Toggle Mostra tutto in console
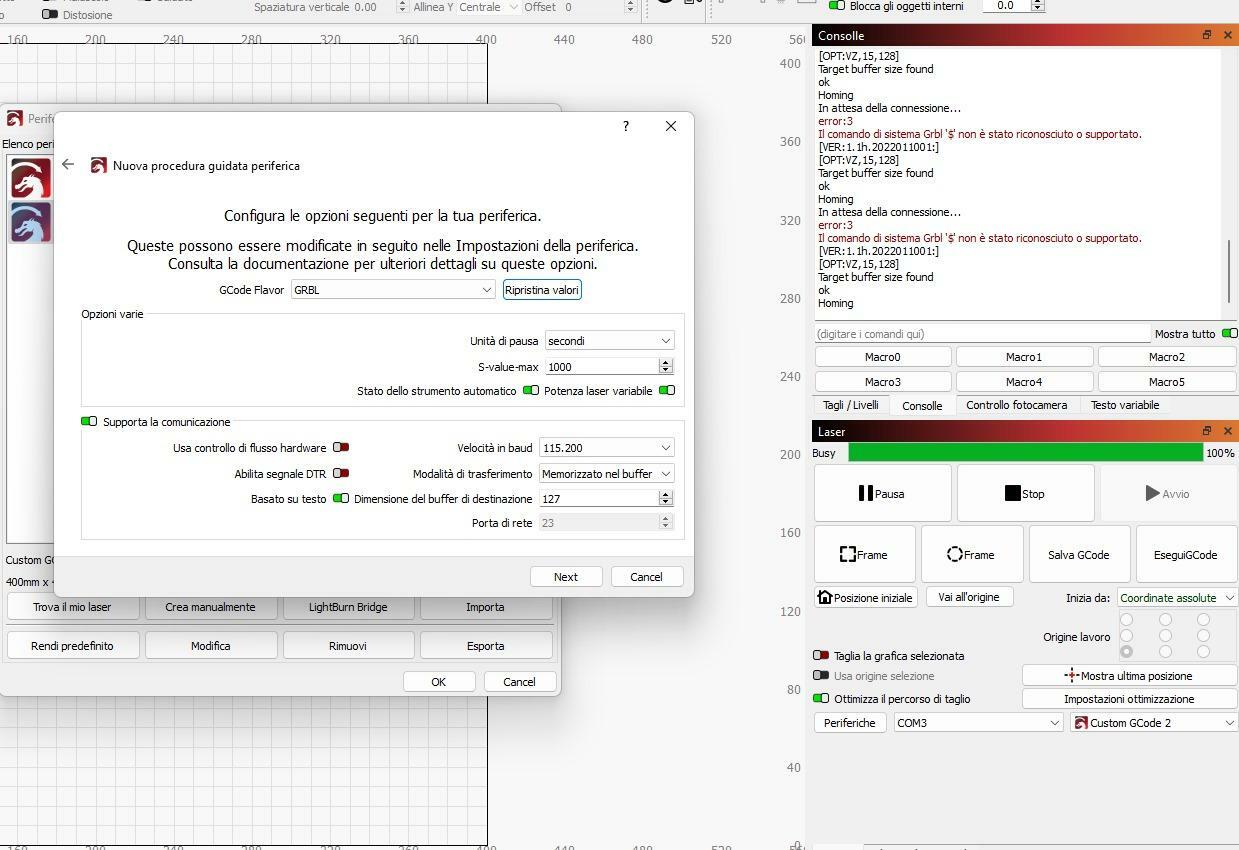Viewport: 1239px width, 850px height. tap(1230, 334)
